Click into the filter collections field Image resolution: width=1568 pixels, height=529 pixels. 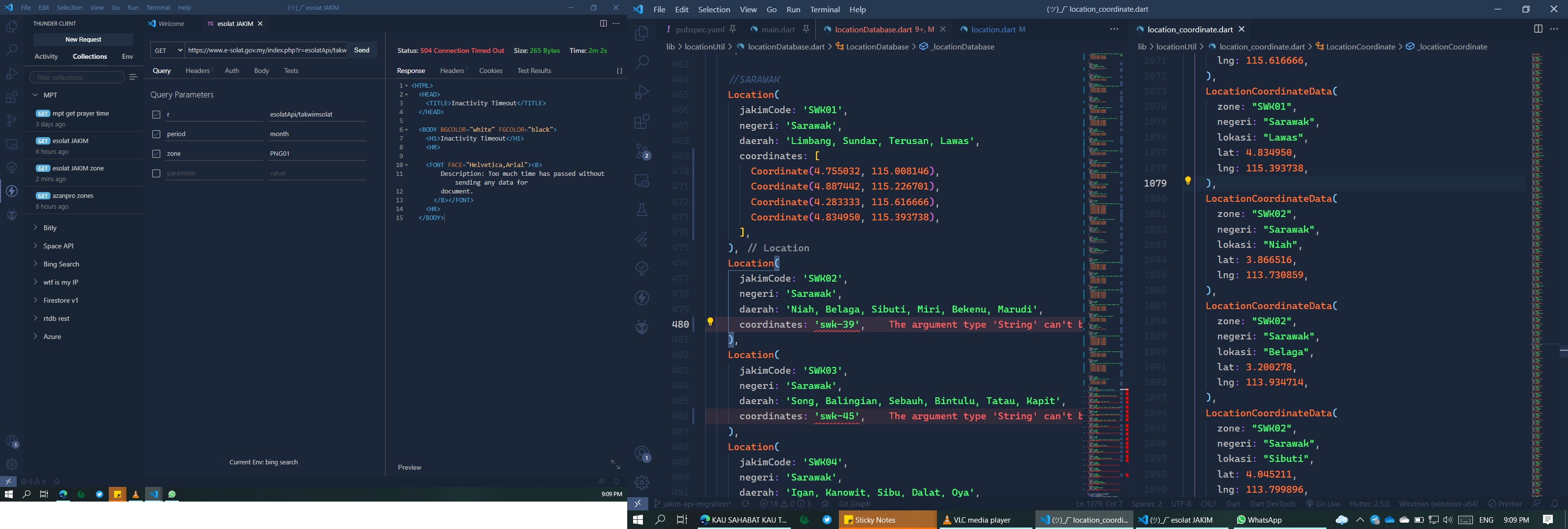coord(77,77)
